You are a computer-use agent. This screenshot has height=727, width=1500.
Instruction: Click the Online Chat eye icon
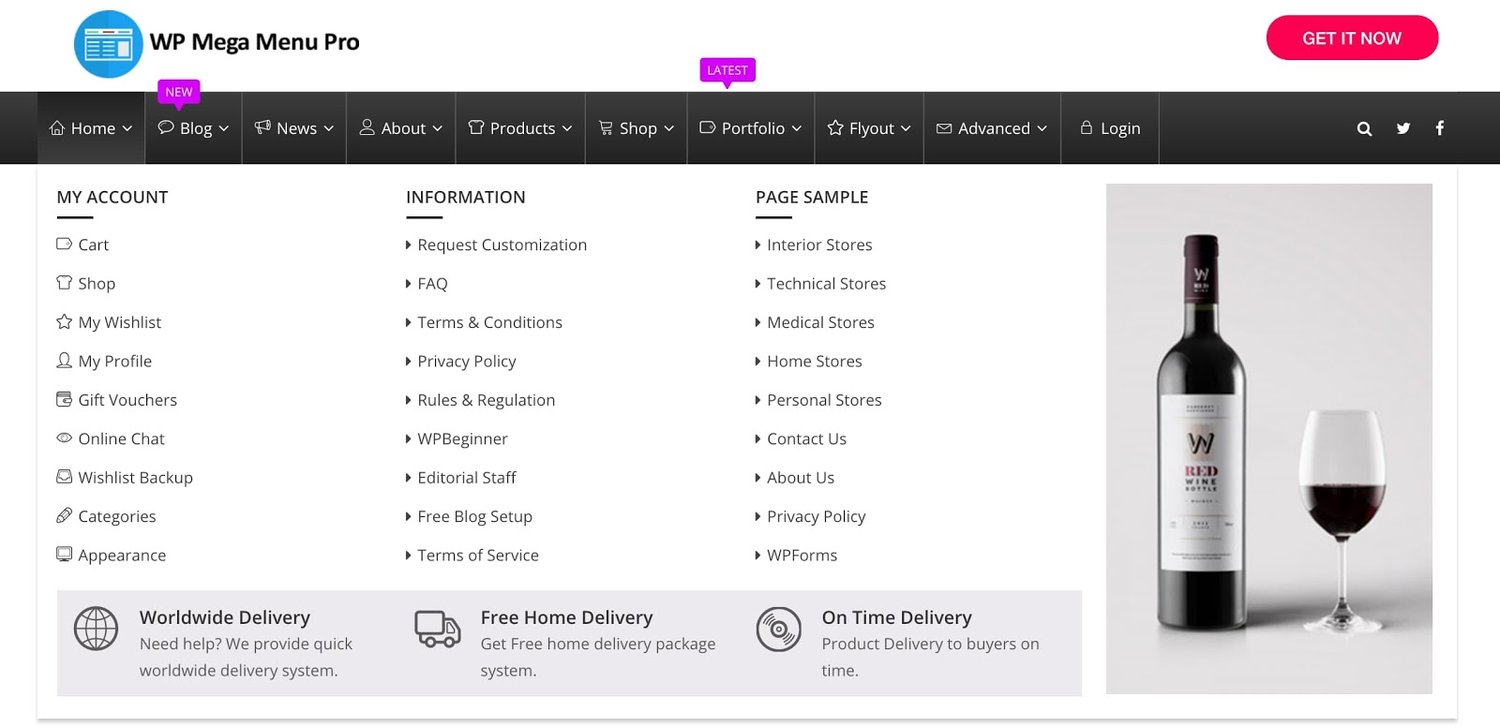click(64, 438)
